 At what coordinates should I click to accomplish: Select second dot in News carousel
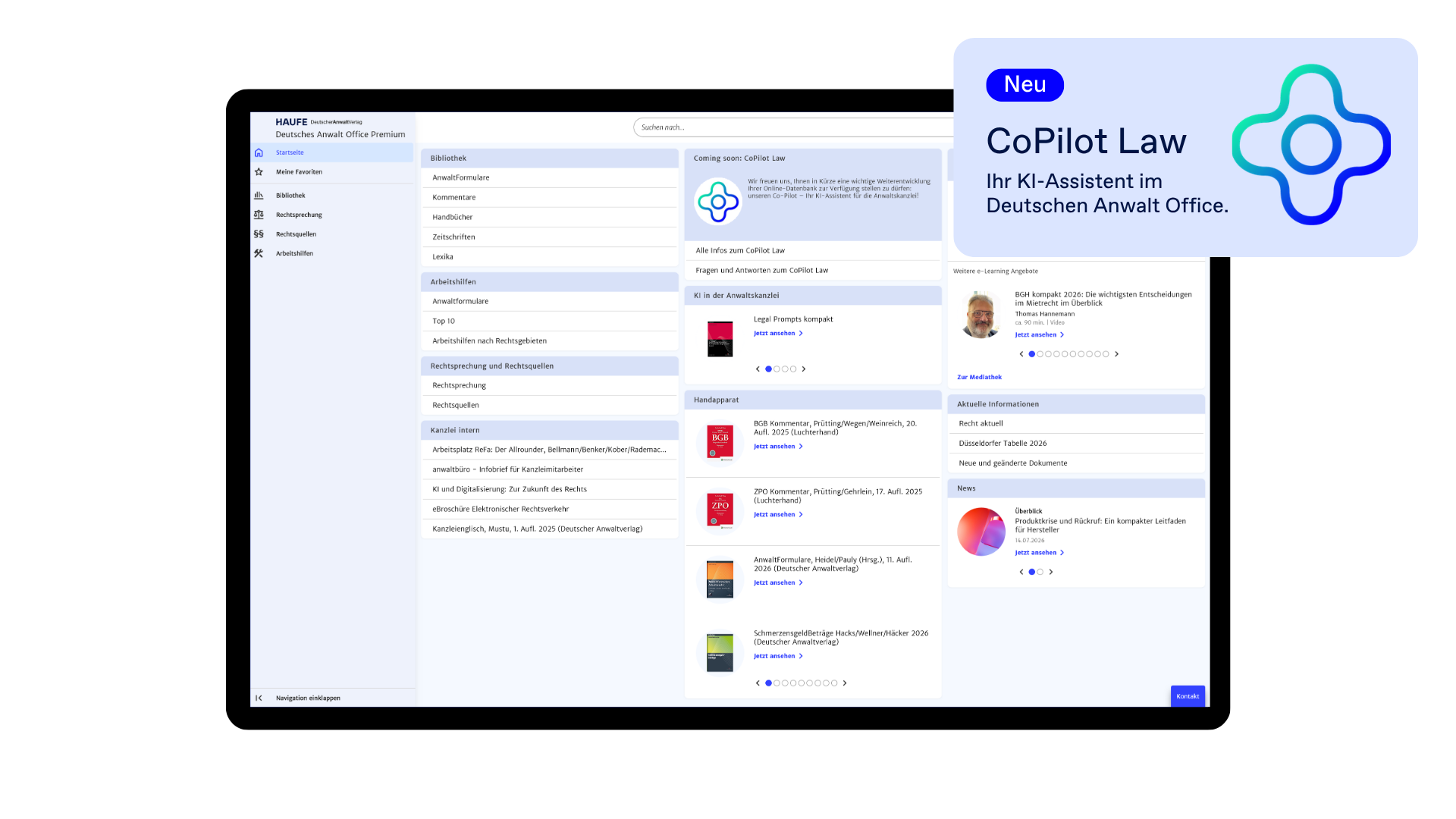point(1040,573)
